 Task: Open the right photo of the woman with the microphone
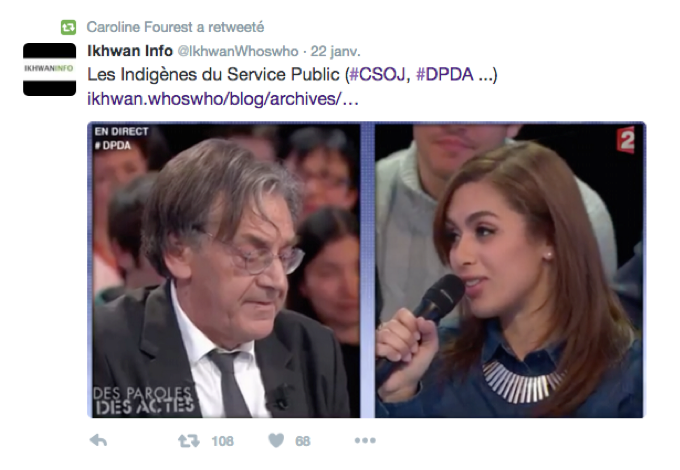click(509, 270)
